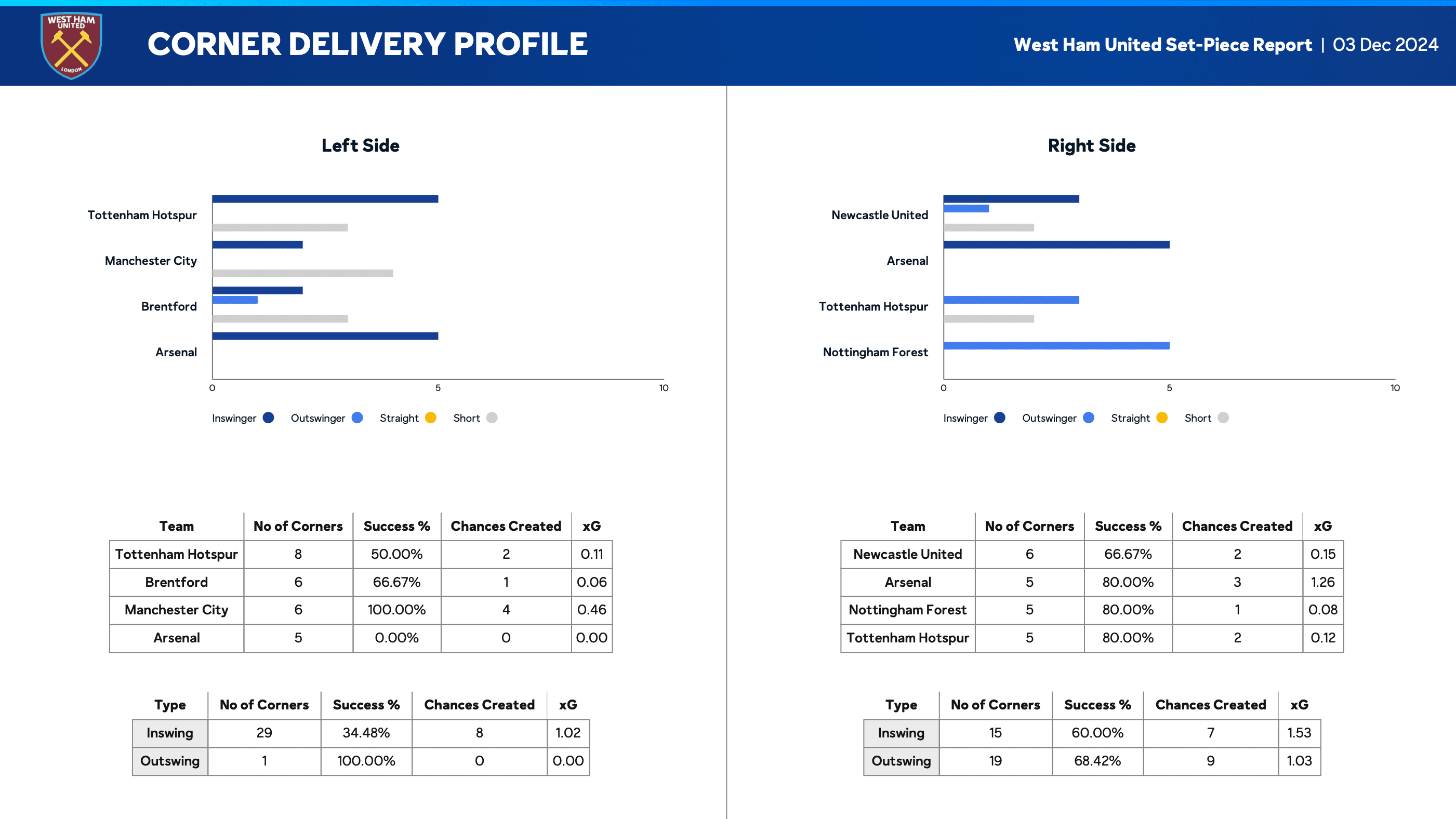Click the Left Side Short legend dot
The height and width of the screenshot is (819, 1456).
pyautogui.click(x=492, y=418)
